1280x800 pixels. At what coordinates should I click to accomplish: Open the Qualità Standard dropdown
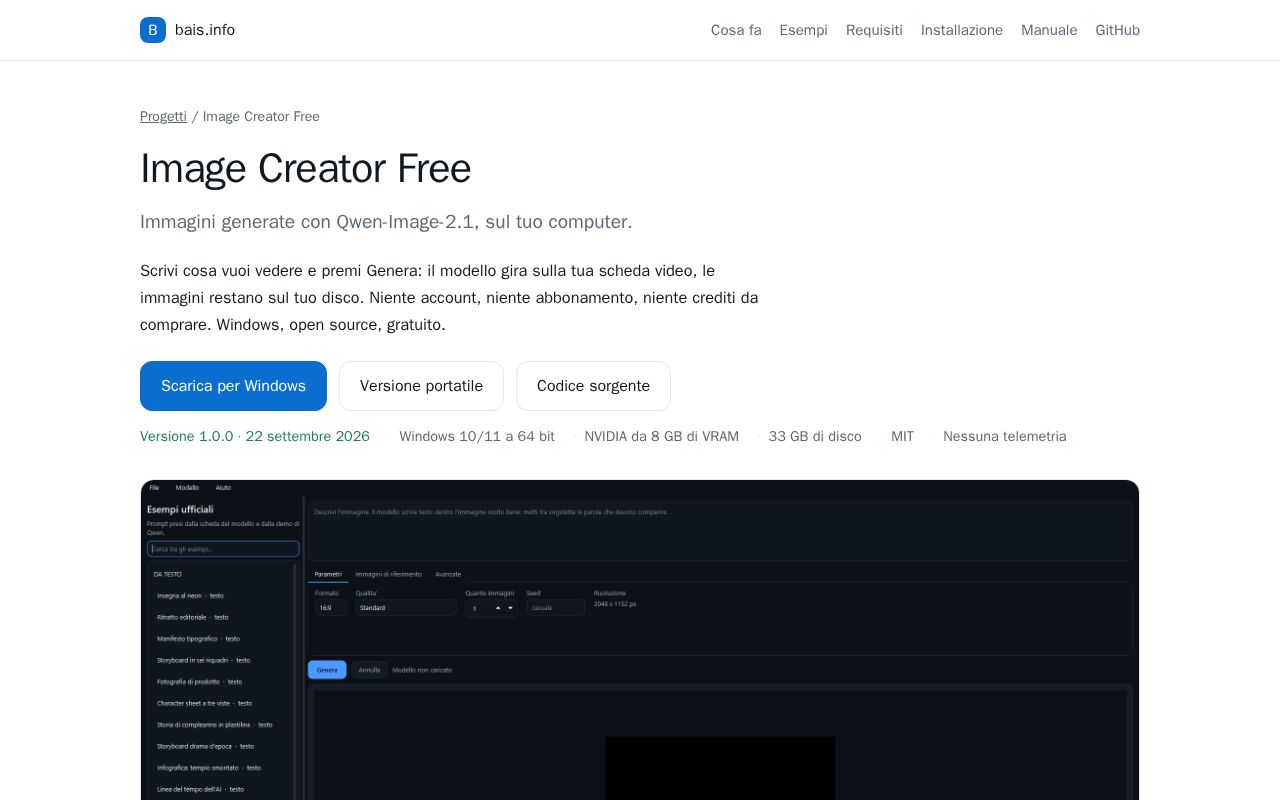coord(406,607)
